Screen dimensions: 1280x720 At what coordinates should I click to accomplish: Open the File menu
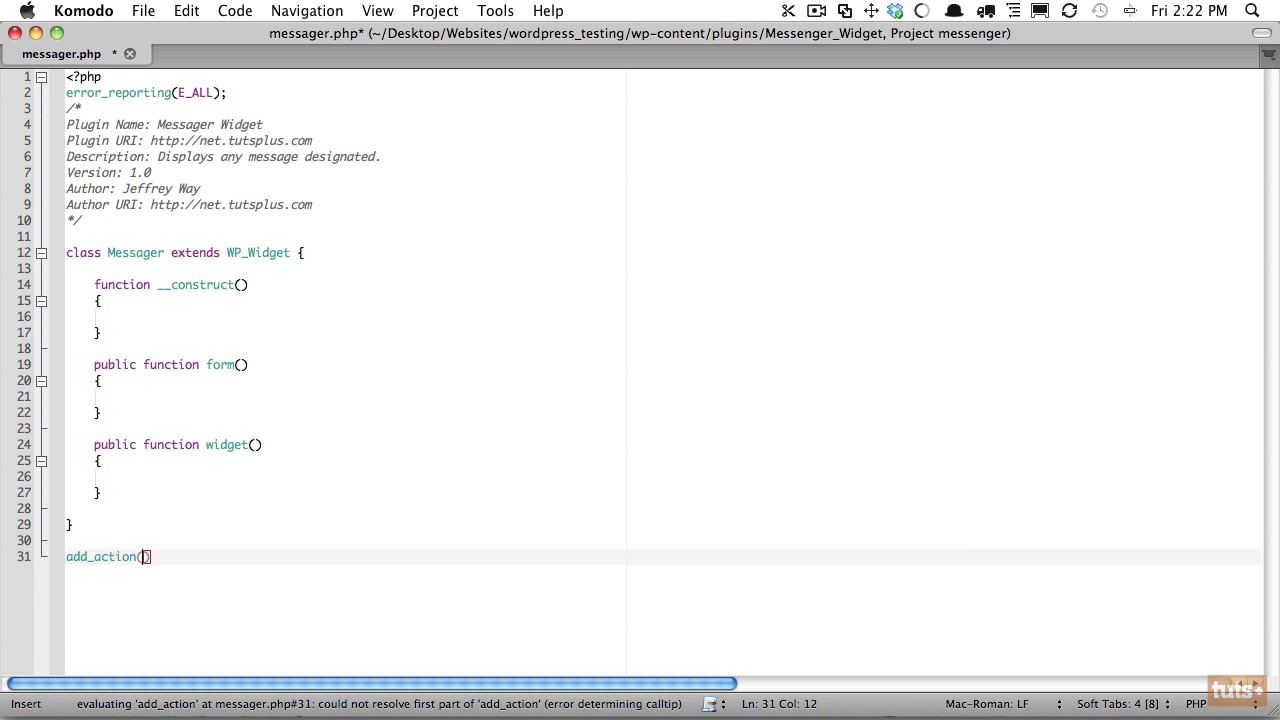143,11
